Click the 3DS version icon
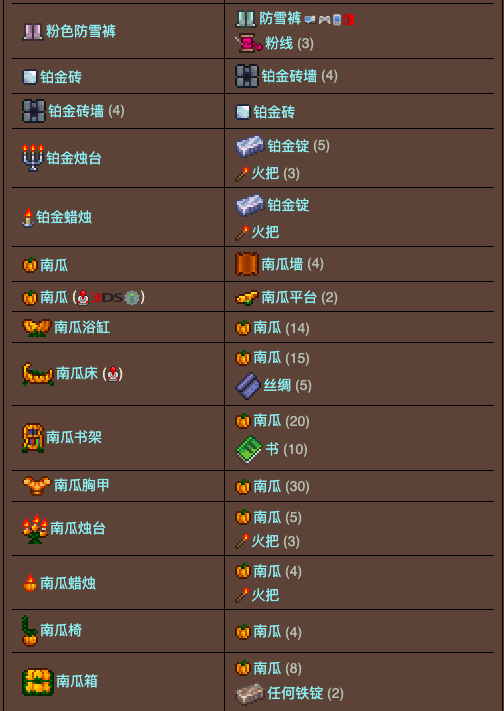Viewport: 504px width, 711px height. 107,297
